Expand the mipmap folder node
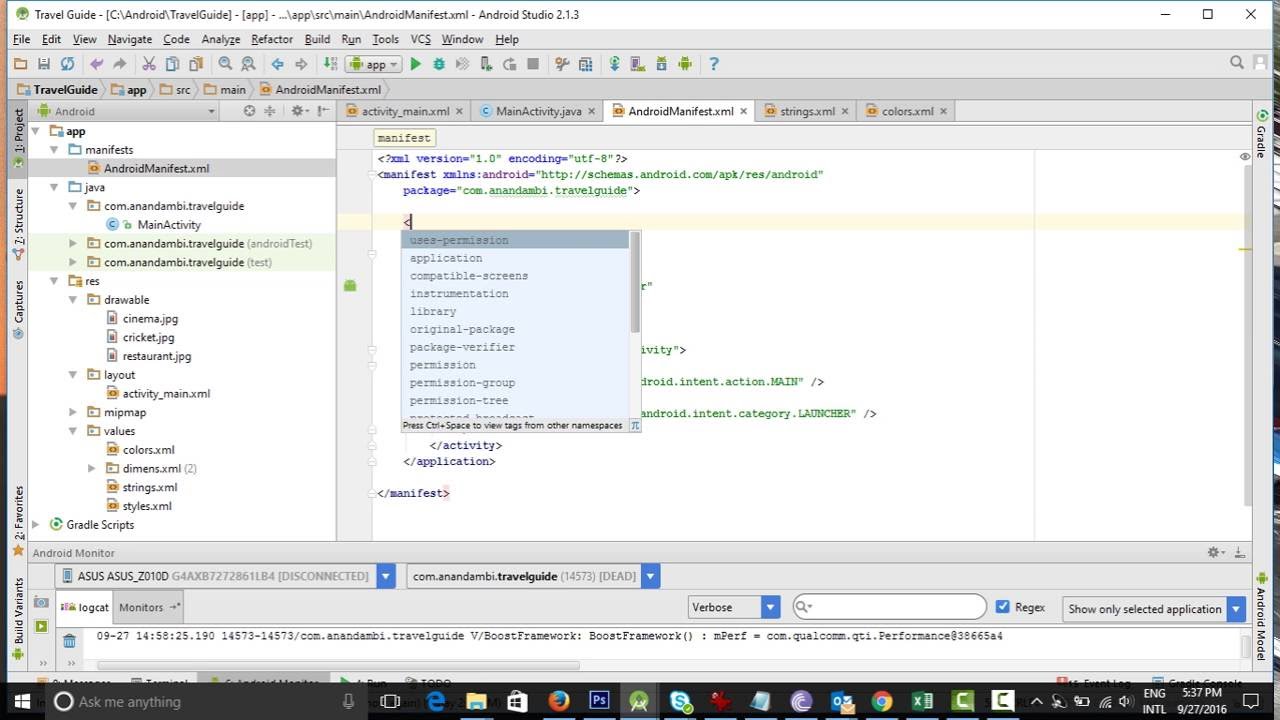Viewport: 1280px width, 720px height. (x=73, y=412)
